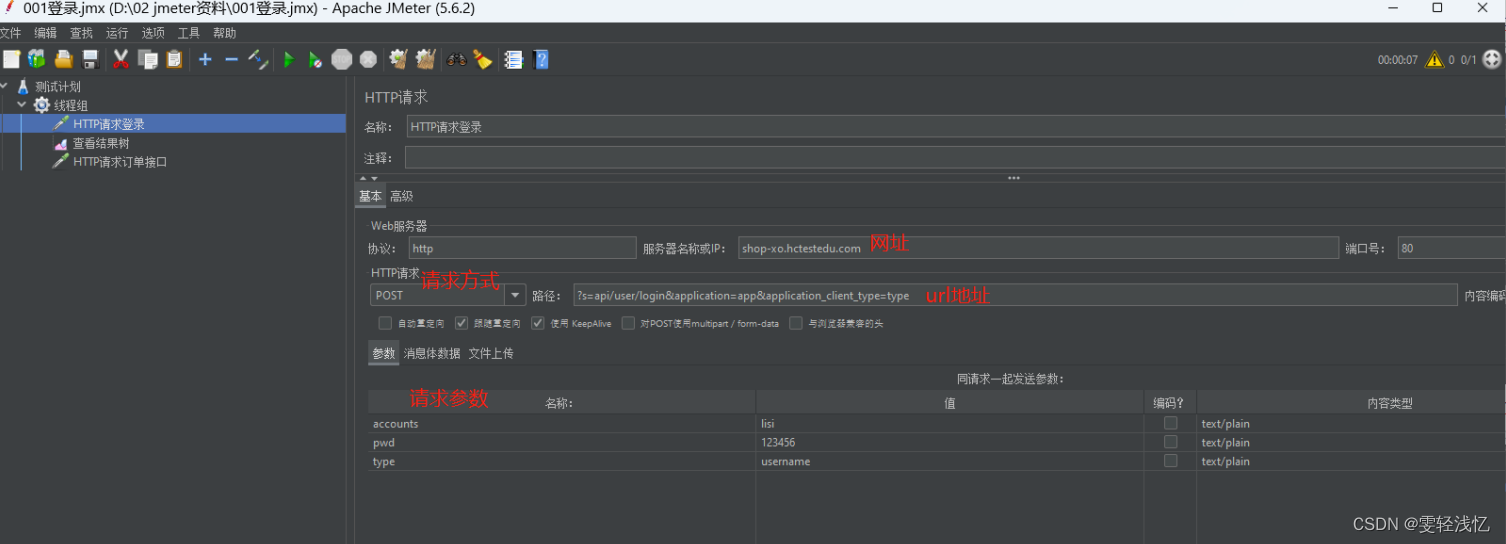Enable 对POST使用multipart / form-data checkbox
1506x544 pixels.
pyautogui.click(x=628, y=323)
